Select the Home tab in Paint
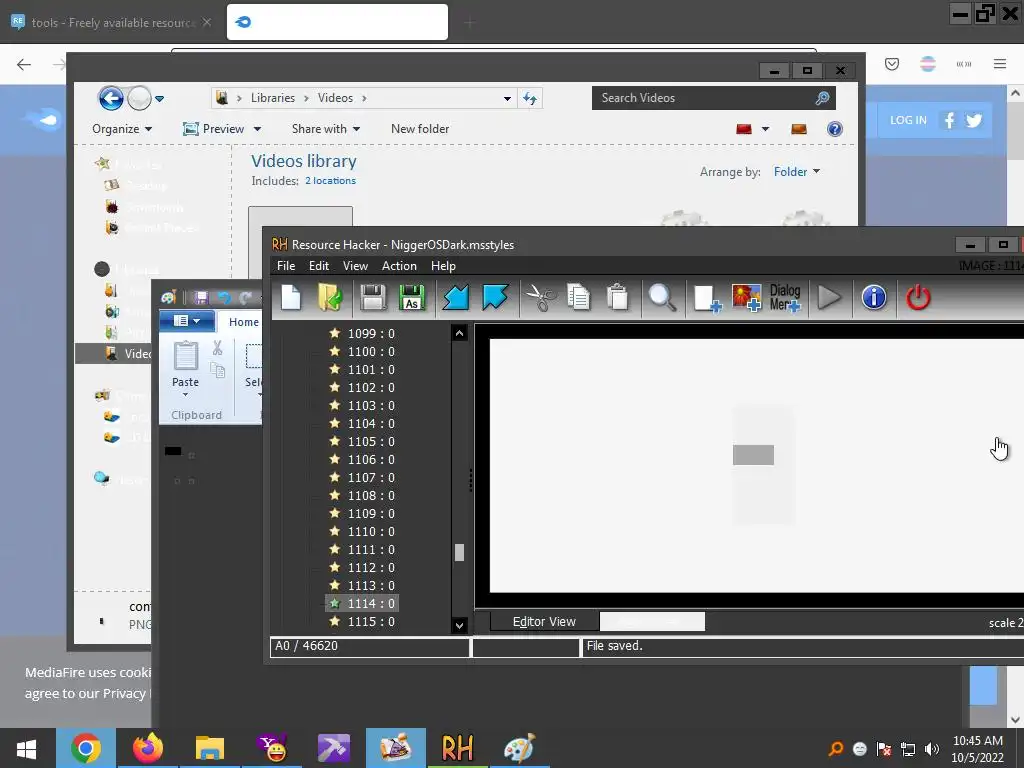Viewport: 1024px width, 768px height. click(244, 322)
